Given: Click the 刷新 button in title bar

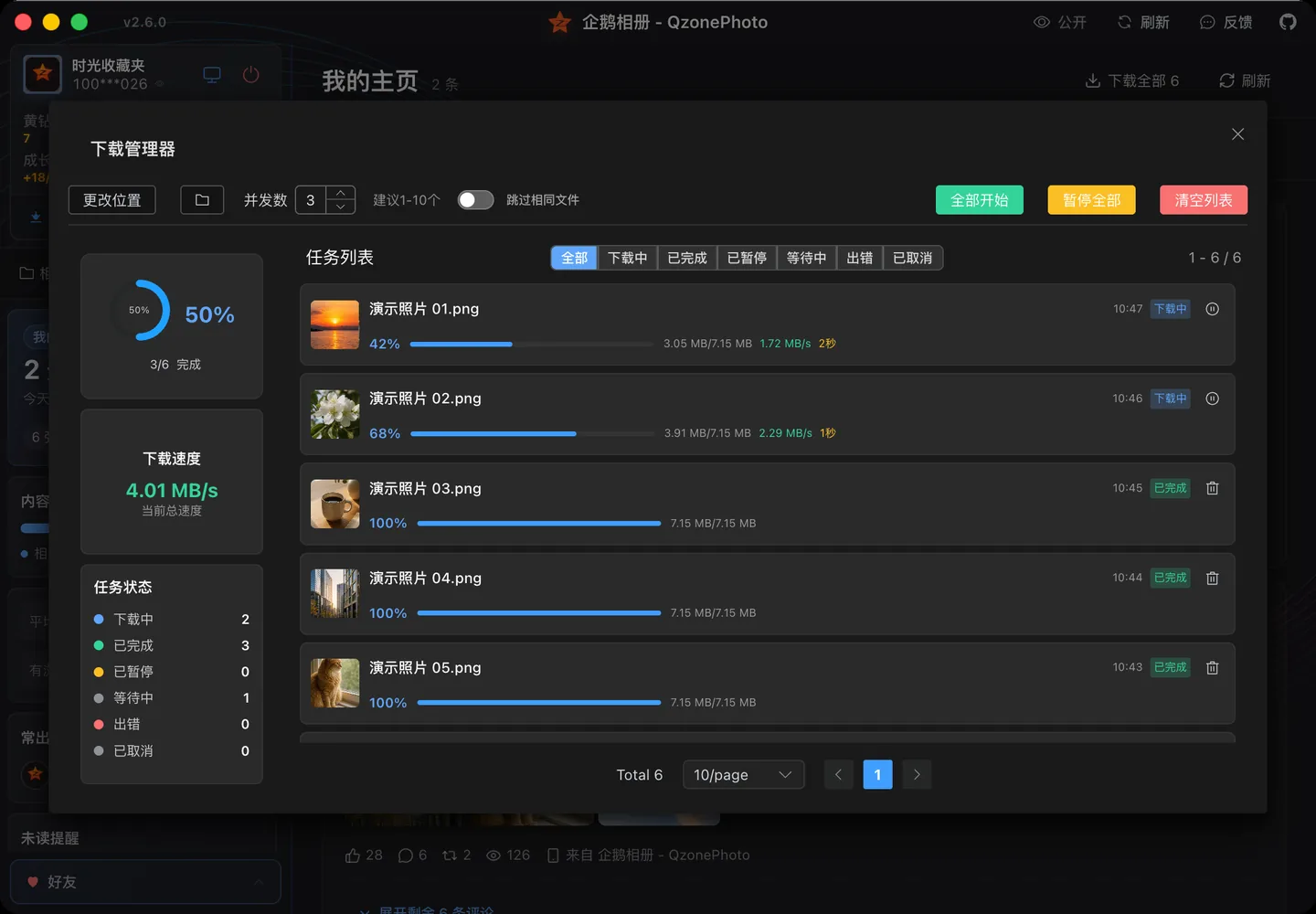Looking at the screenshot, I should tap(1143, 22).
